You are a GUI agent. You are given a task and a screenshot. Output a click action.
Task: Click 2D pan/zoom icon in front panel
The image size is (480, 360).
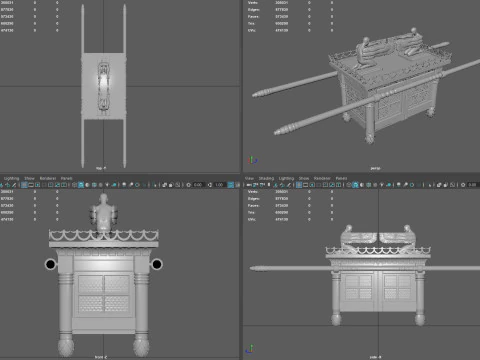click(8, 185)
